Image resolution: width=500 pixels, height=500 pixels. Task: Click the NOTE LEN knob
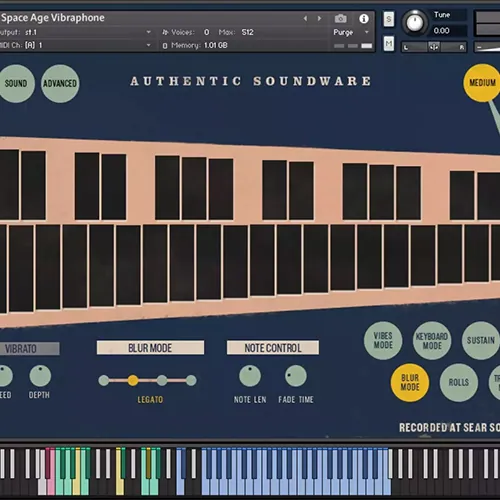click(250, 376)
